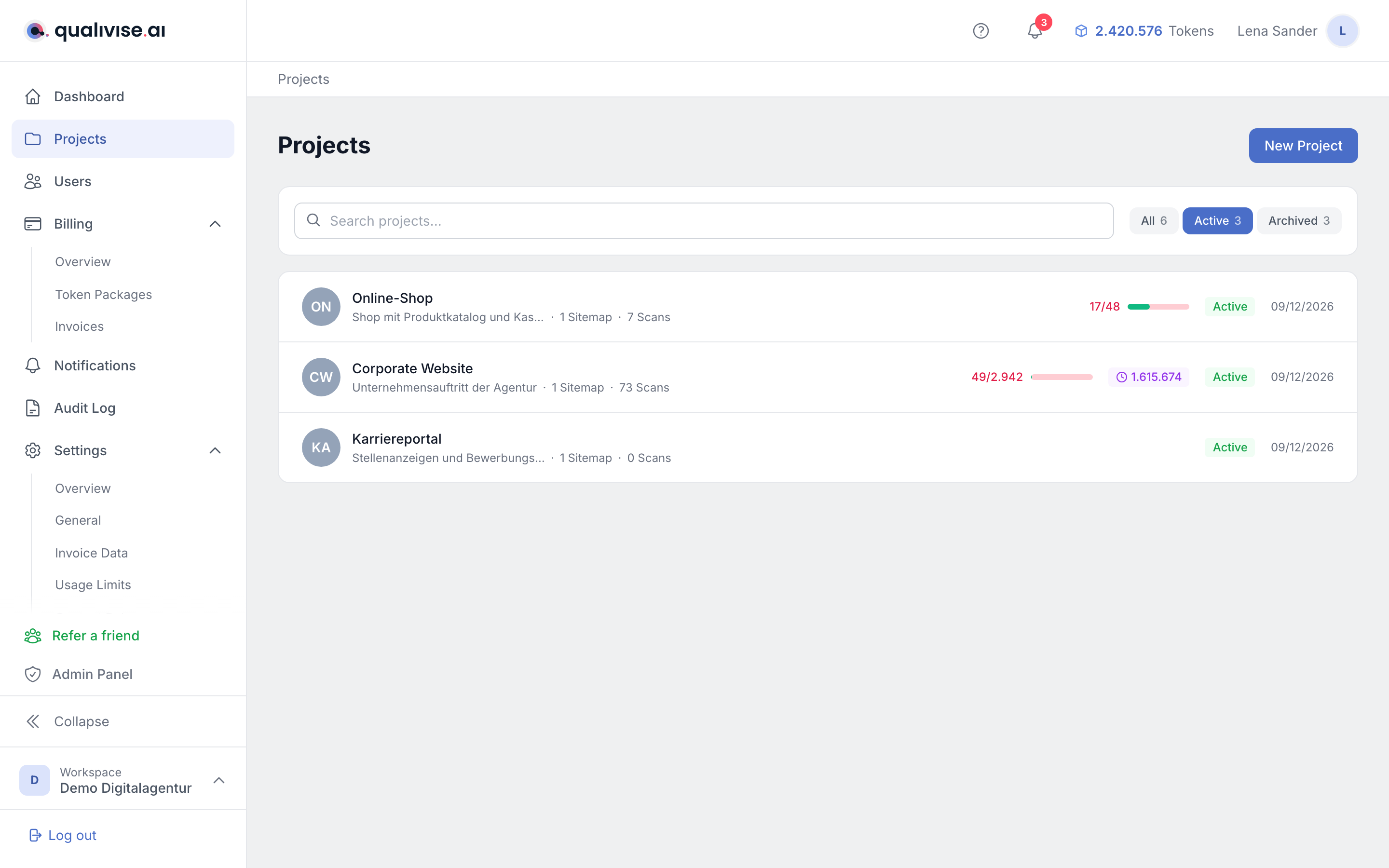Viewport: 1389px width, 868px height.
Task: Click the token cube icon in header
Action: point(1081,31)
